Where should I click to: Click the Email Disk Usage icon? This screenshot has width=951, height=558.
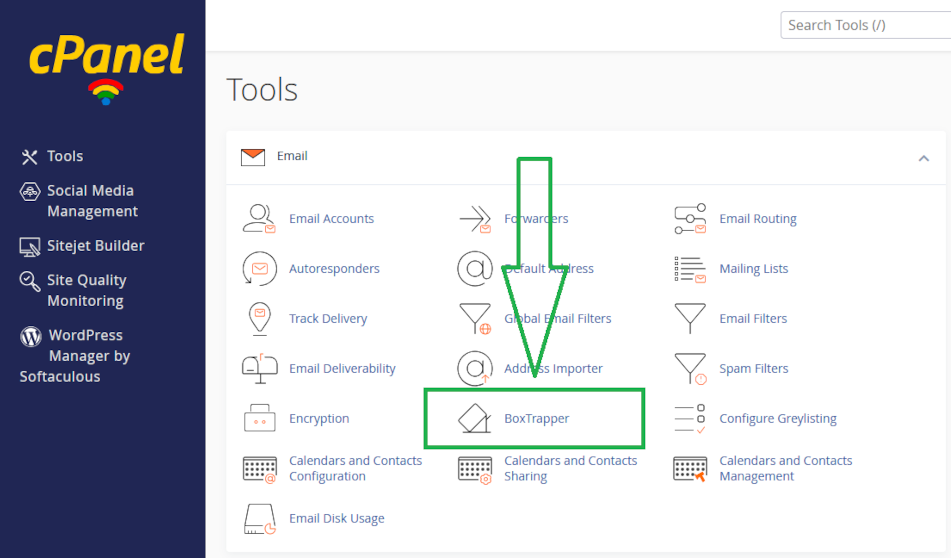259,519
